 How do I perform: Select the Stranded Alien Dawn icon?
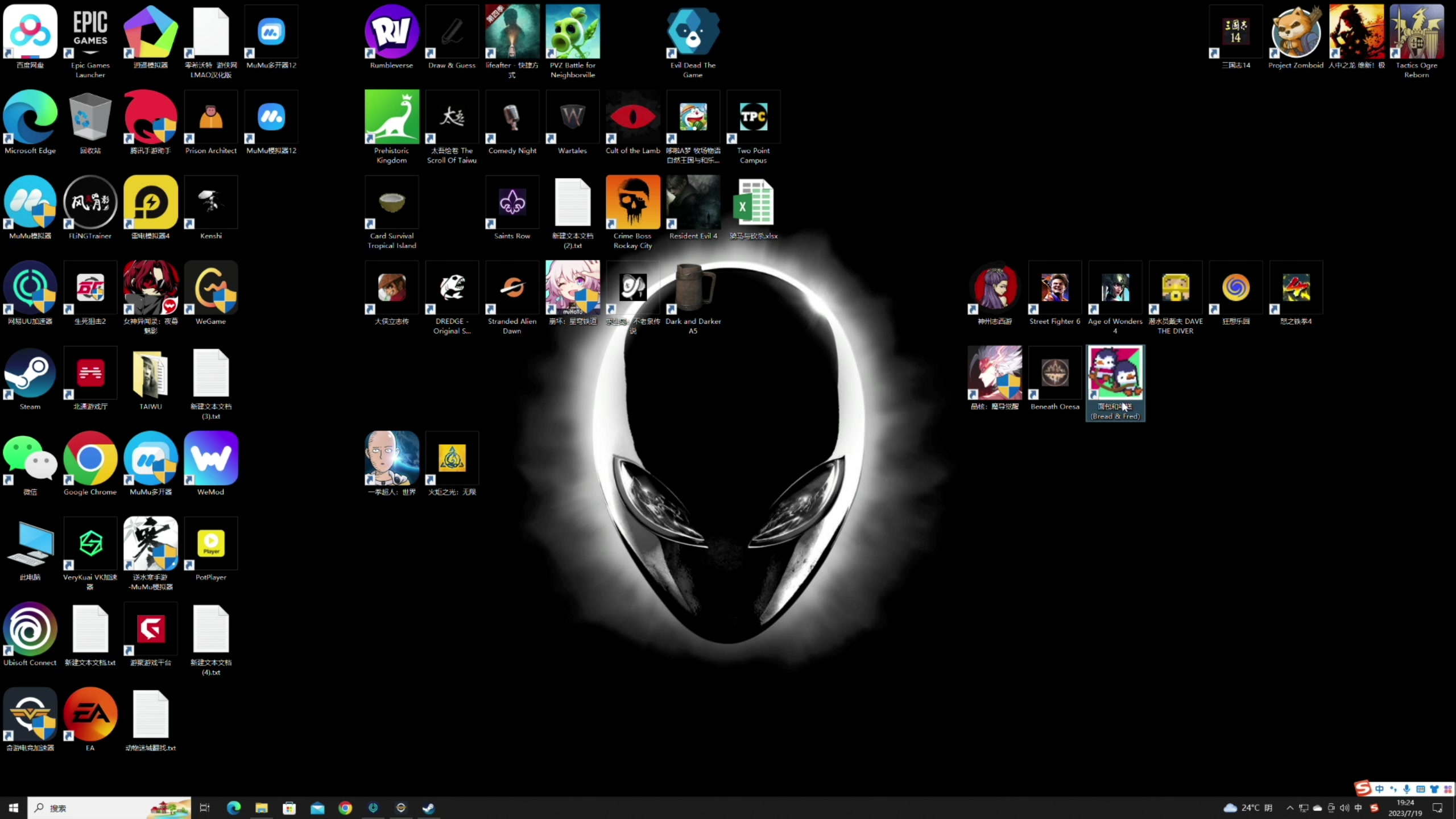click(512, 297)
